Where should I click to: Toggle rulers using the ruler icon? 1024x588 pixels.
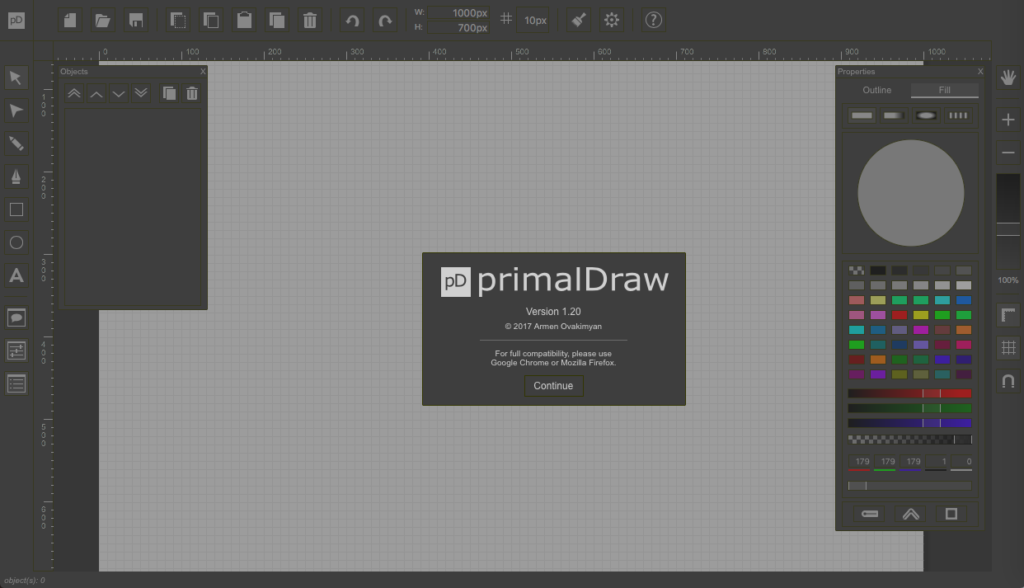[x=1009, y=315]
